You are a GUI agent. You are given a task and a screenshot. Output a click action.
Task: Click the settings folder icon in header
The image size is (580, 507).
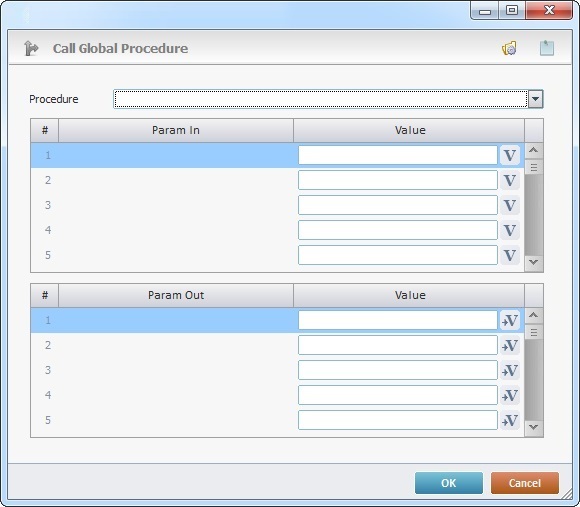[x=509, y=48]
